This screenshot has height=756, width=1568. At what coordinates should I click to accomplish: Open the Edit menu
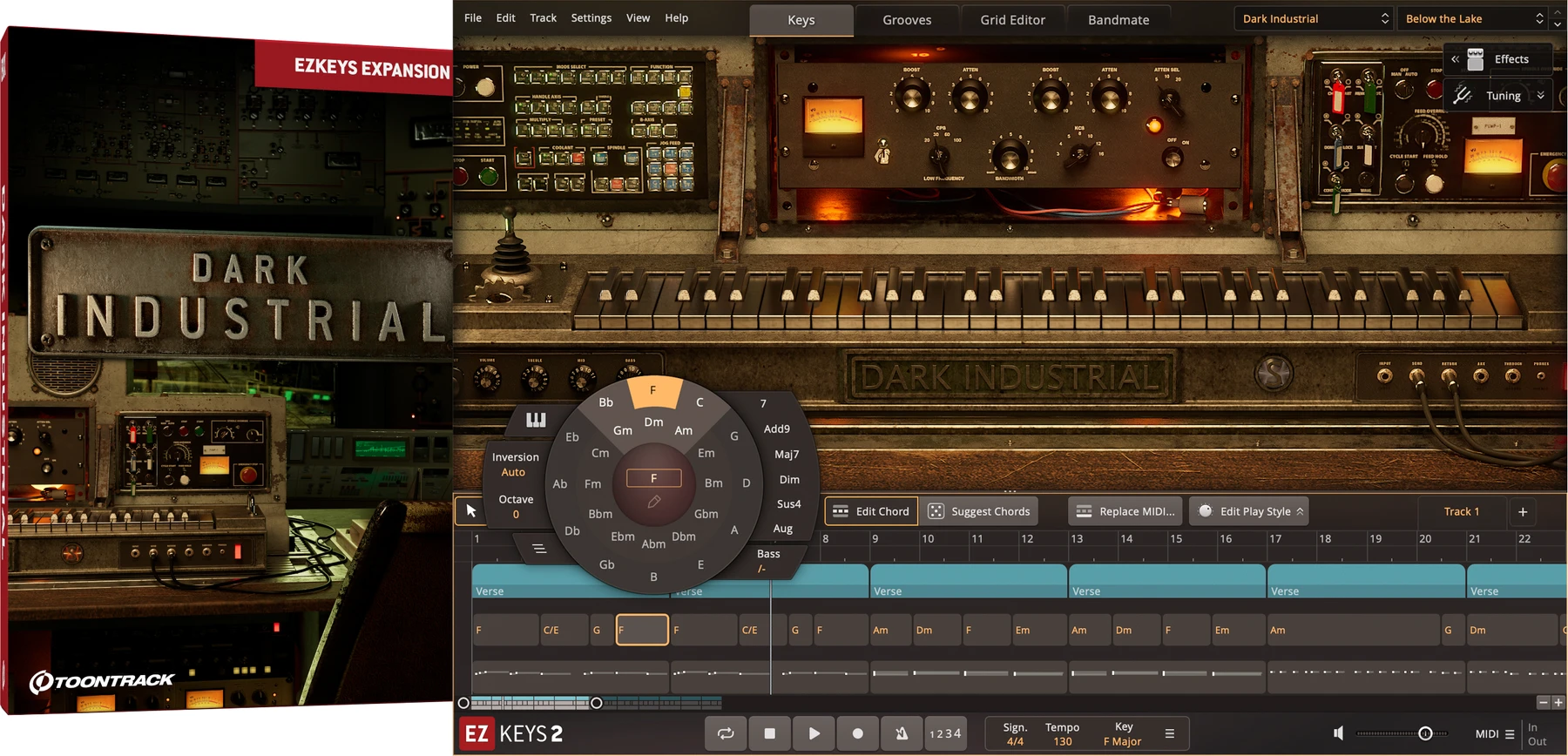pyautogui.click(x=506, y=17)
